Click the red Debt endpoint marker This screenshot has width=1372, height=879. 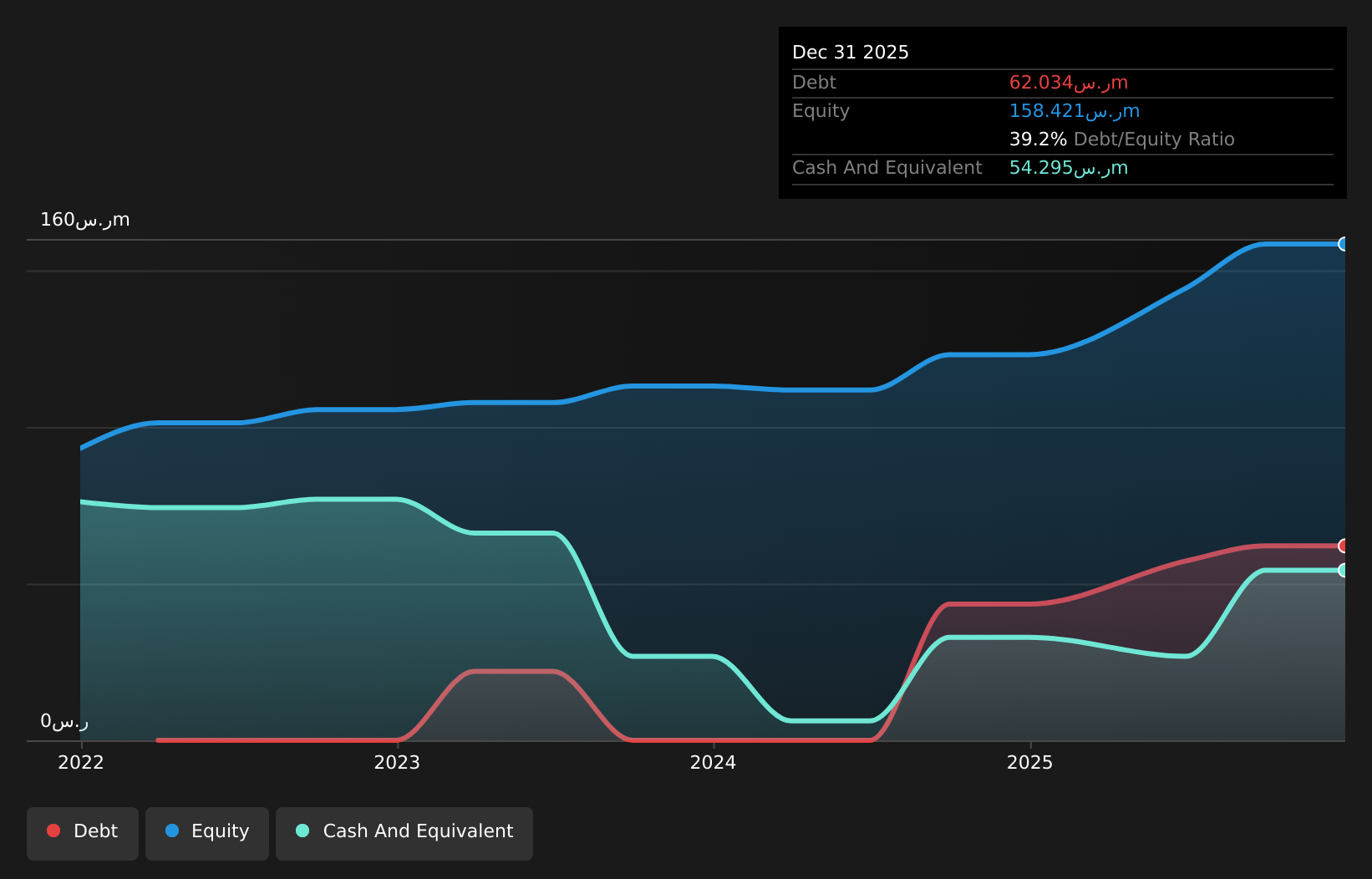[1344, 546]
